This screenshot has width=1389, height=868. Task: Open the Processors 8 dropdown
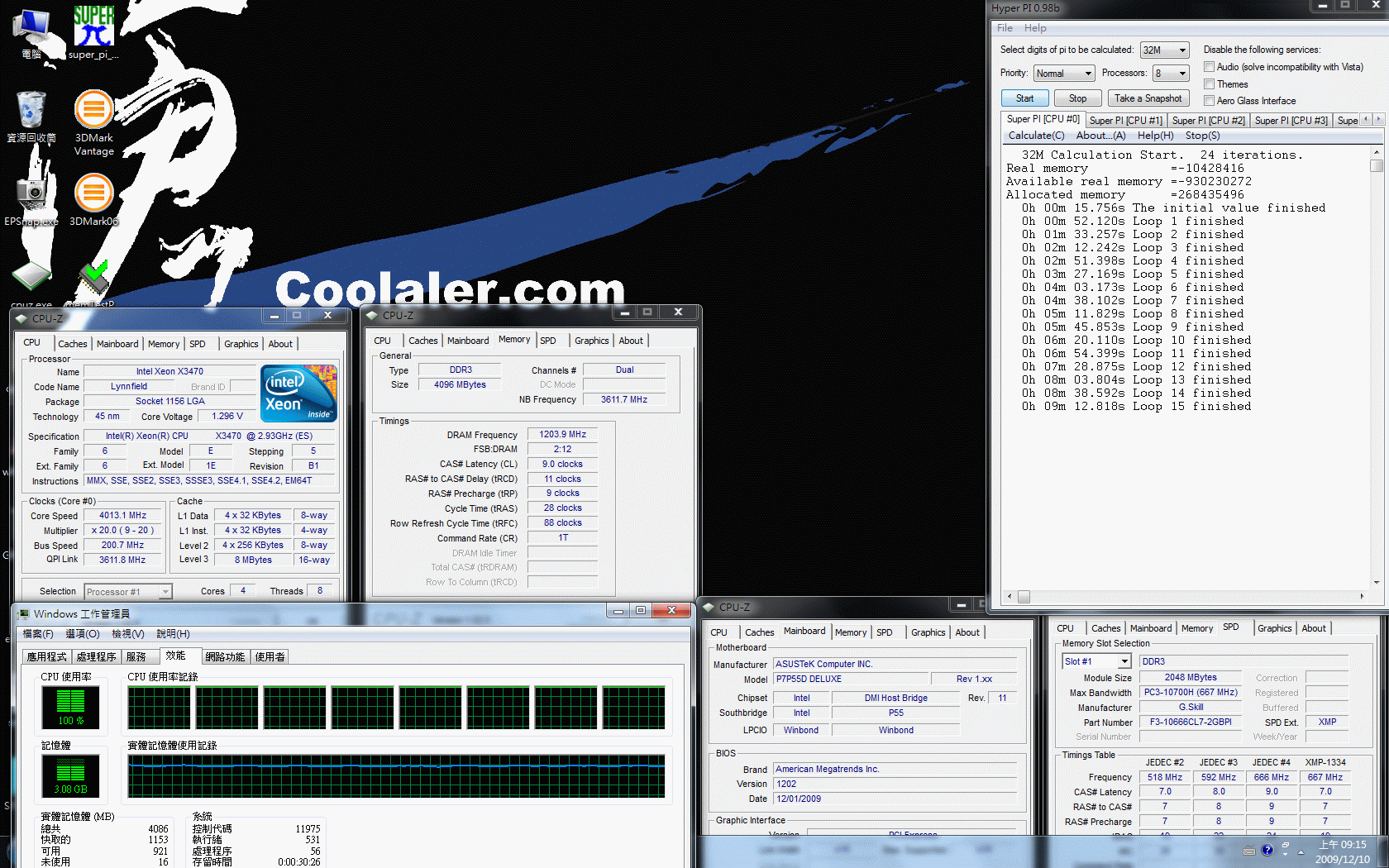[x=1171, y=74]
